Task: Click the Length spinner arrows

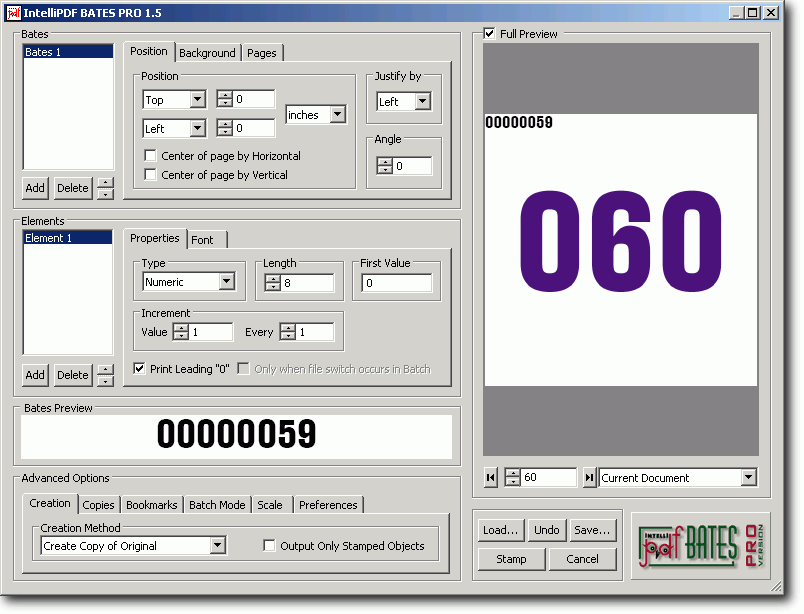Action: 273,283
